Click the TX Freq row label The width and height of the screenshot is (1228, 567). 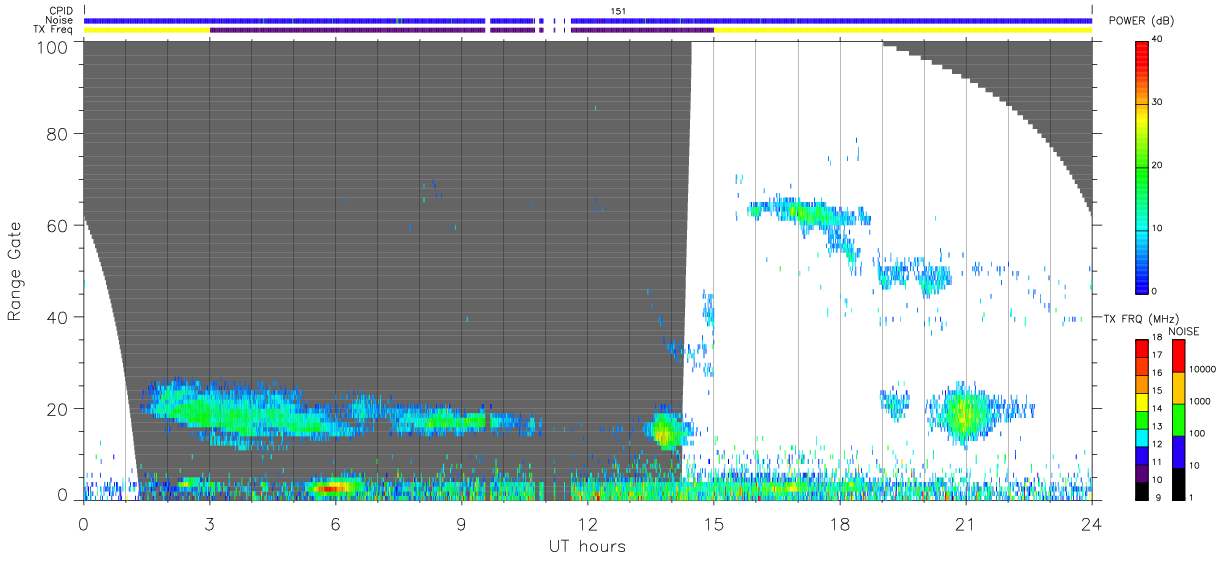pos(53,30)
